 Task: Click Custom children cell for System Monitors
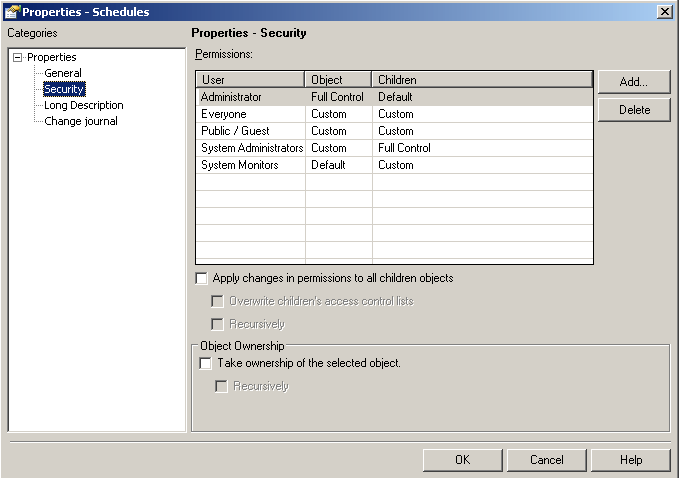tap(483, 165)
